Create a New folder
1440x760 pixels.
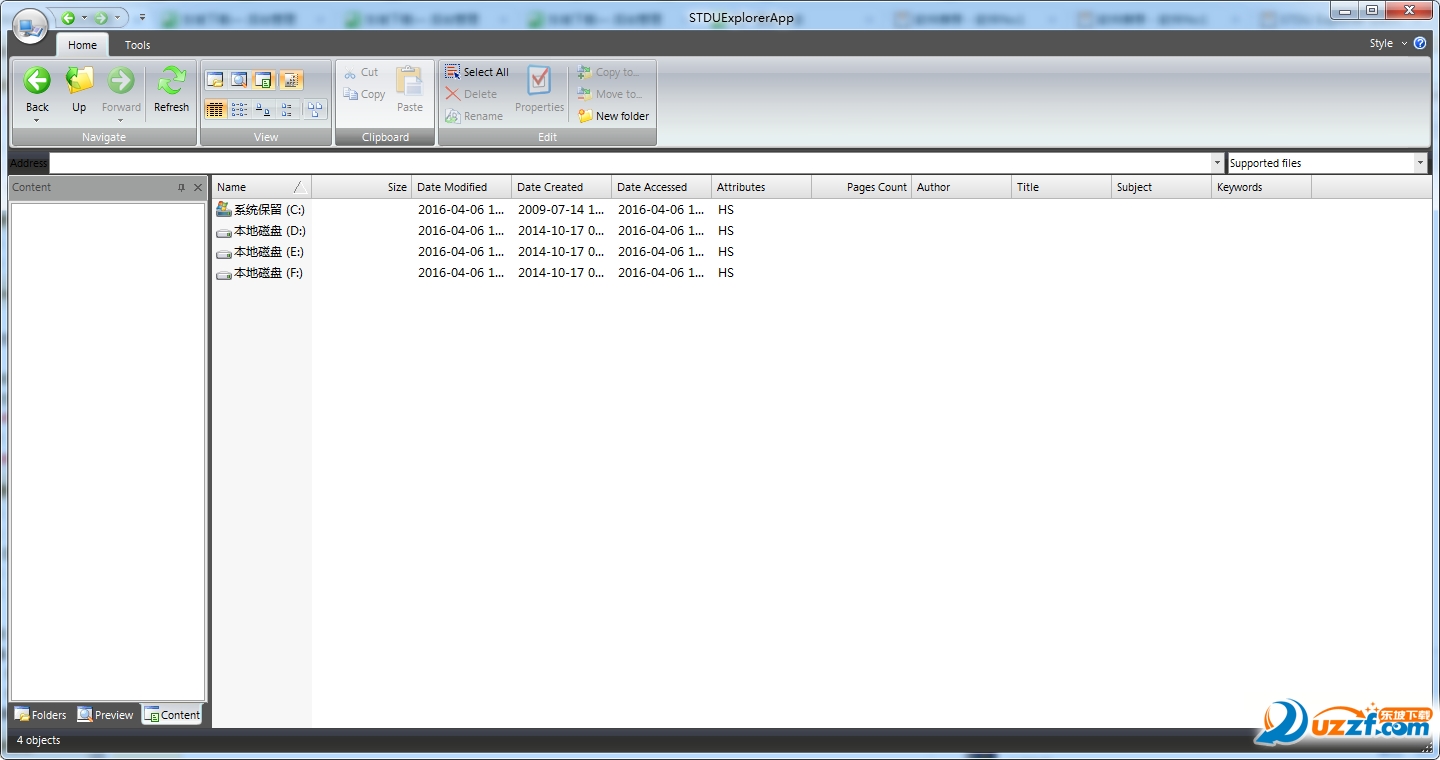614,116
